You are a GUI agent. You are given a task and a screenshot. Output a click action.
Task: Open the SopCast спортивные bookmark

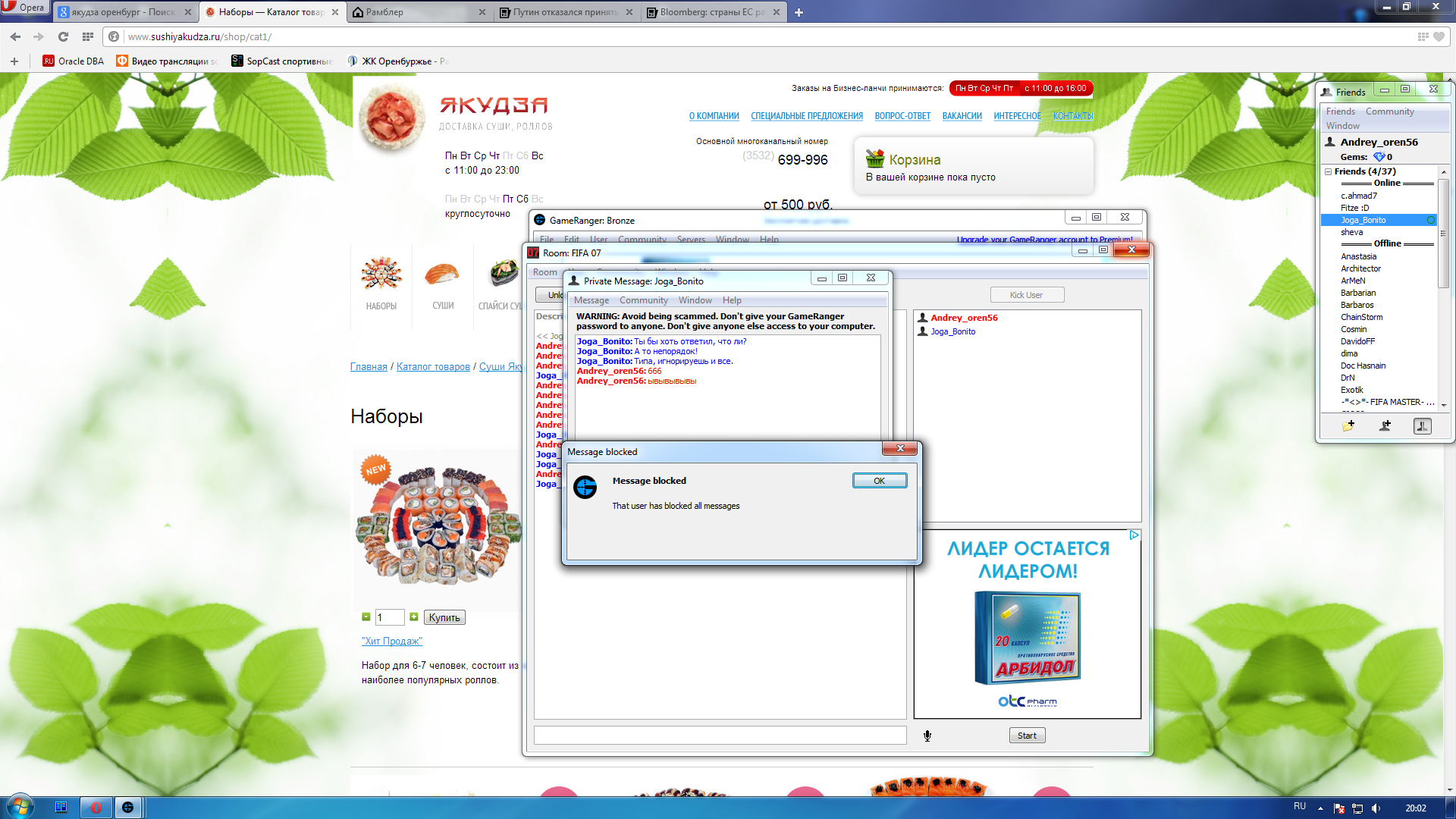282,61
